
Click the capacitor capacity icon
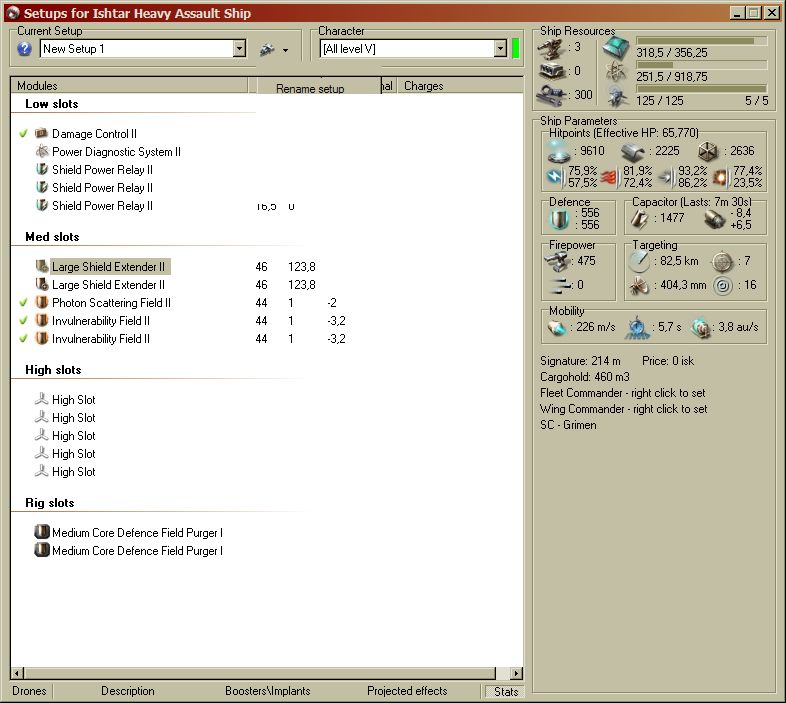640,219
